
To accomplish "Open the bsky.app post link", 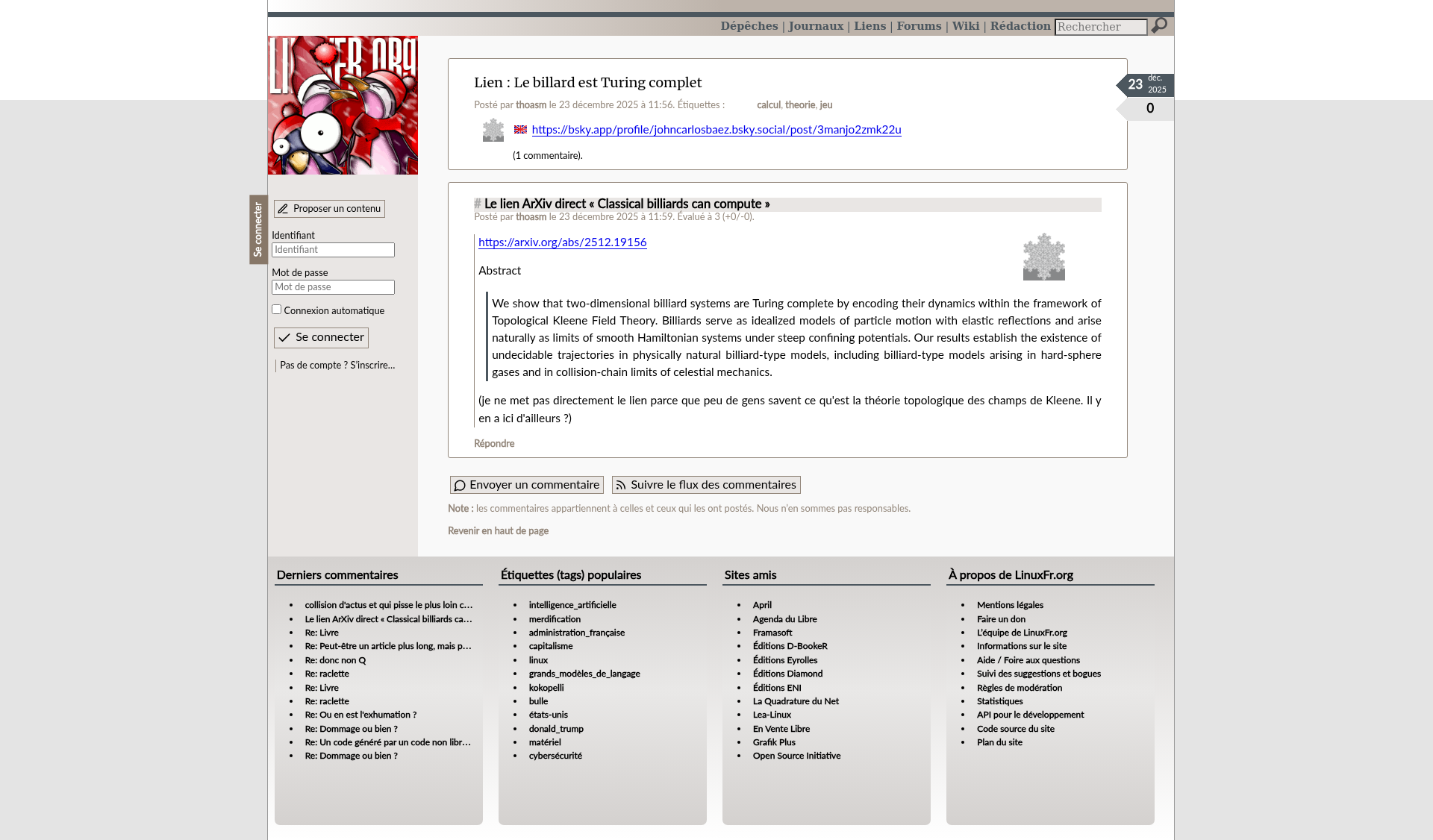I will 716,130.
